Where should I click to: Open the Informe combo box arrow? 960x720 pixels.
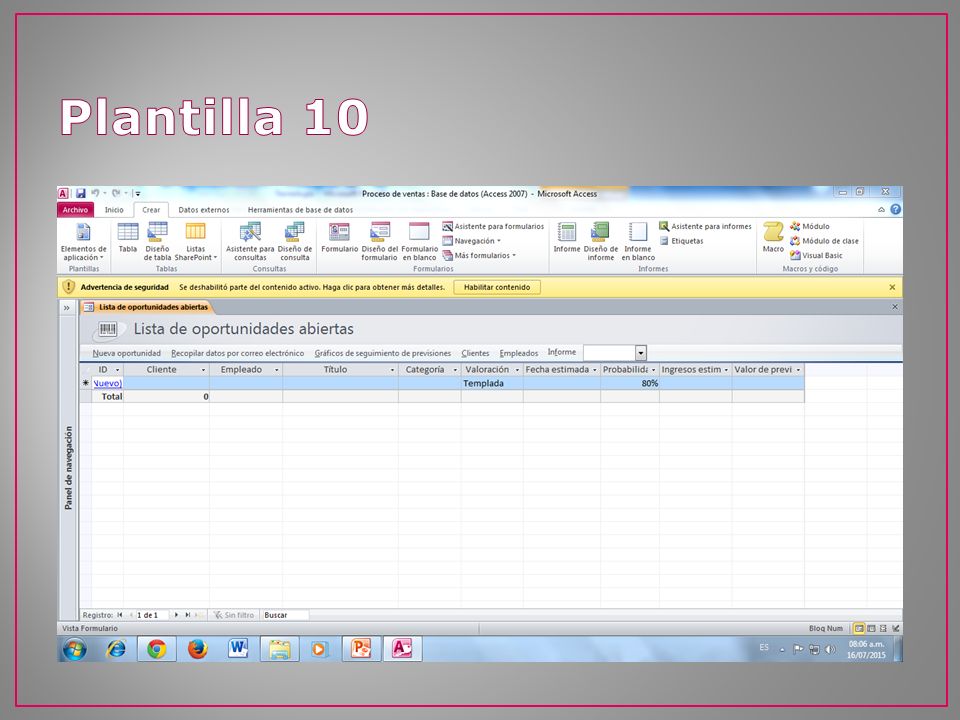[x=640, y=353]
